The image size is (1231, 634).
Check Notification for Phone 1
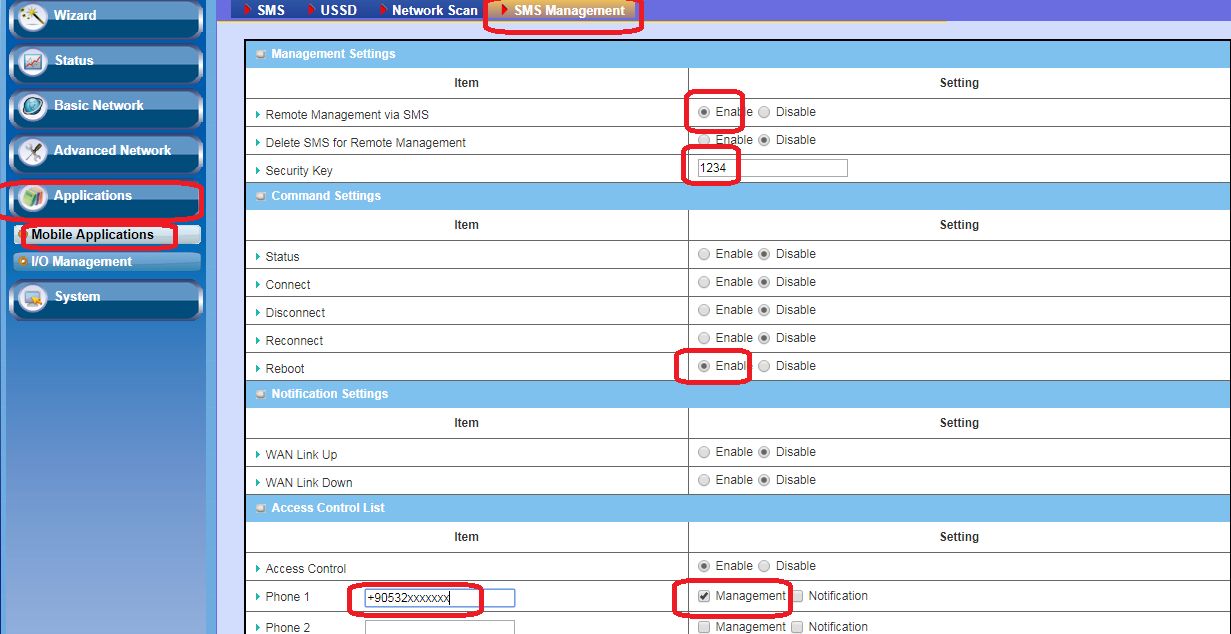pos(797,596)
